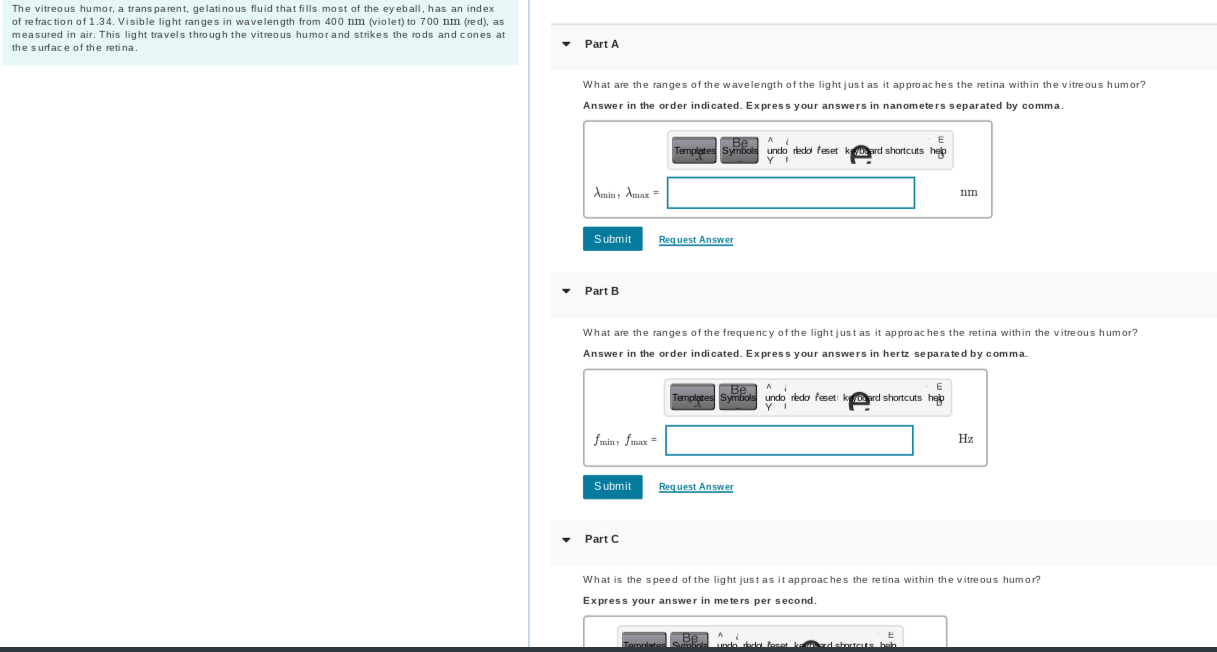Screen dimensions: 1217x652
Task: Collapse the Part C section arrow
Action: click(566, 539)
